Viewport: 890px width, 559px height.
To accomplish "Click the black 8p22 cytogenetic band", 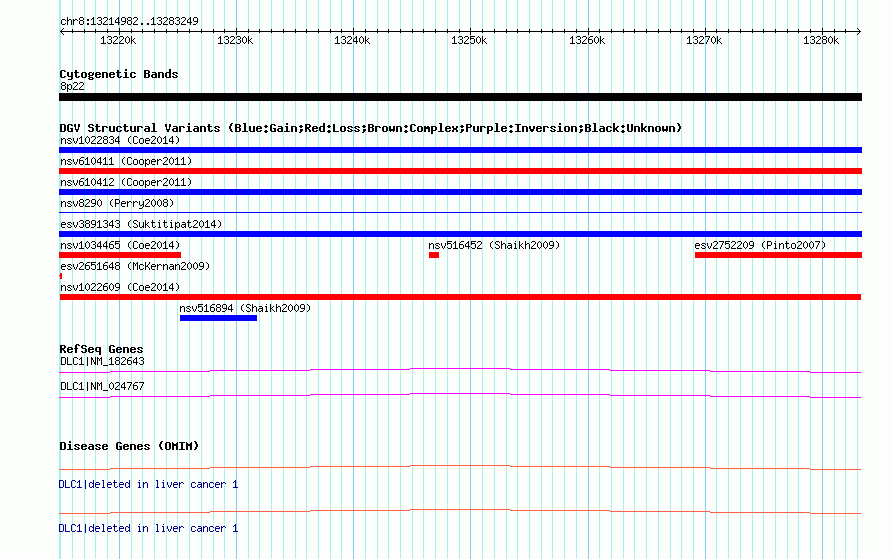I will 460,97.
